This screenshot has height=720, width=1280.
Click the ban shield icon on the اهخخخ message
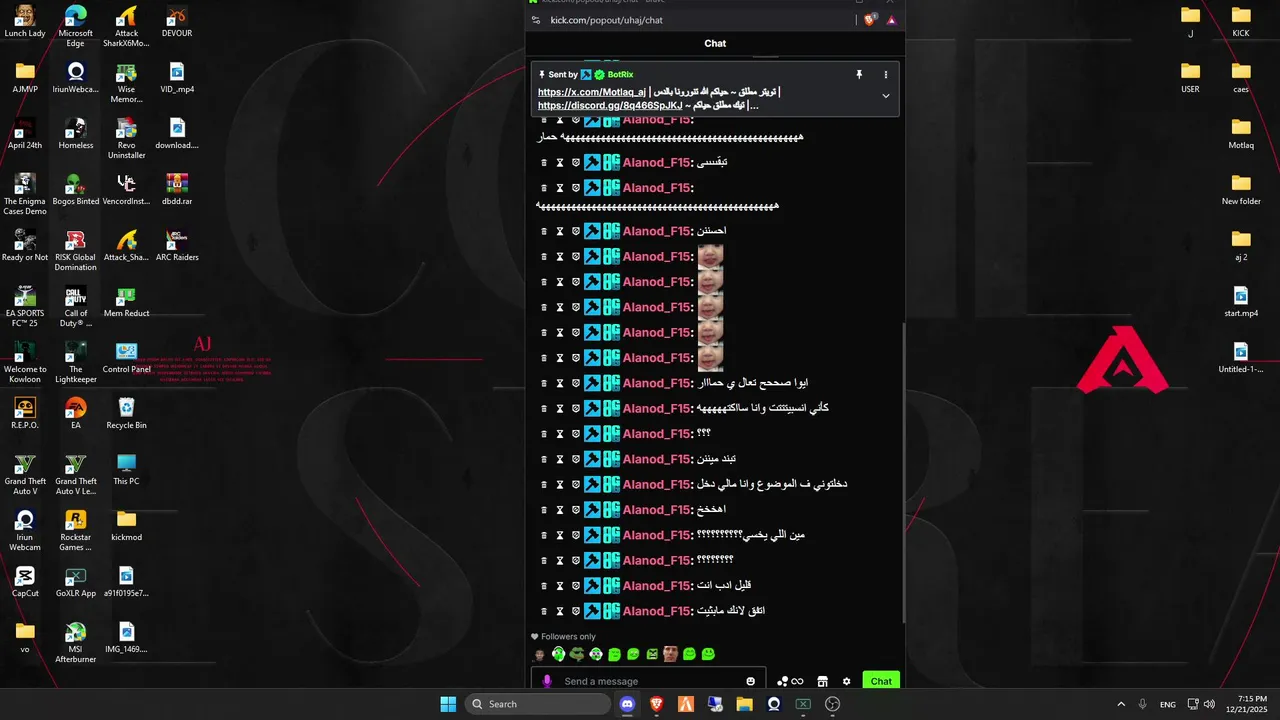pyautogui.click(x=576, y=510)
